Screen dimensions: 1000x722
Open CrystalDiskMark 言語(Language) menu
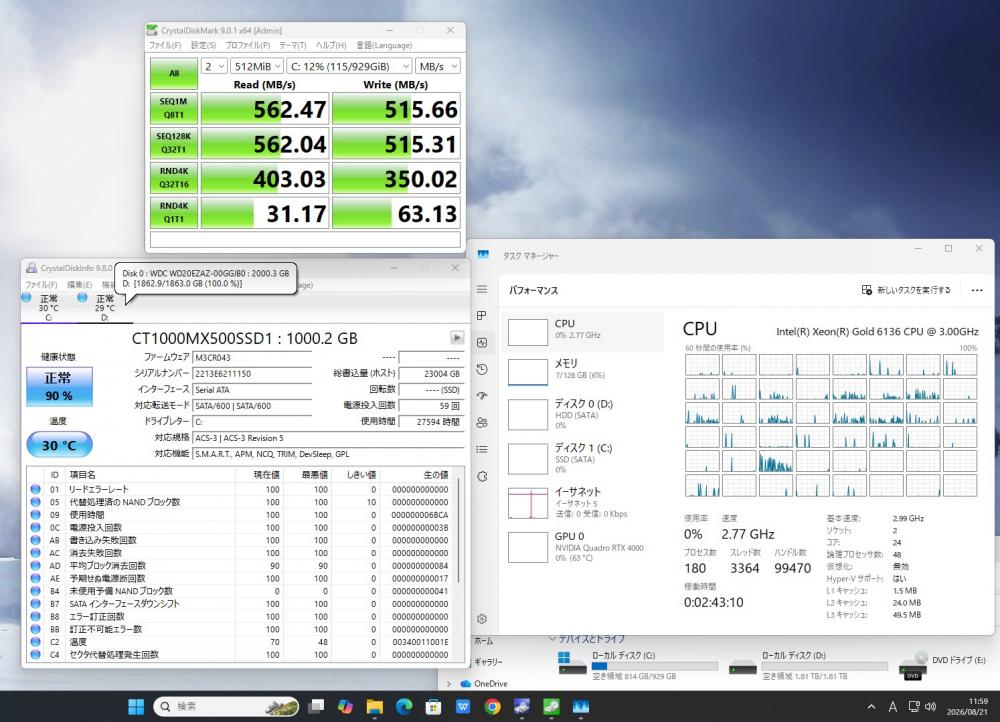click(384, 45)
